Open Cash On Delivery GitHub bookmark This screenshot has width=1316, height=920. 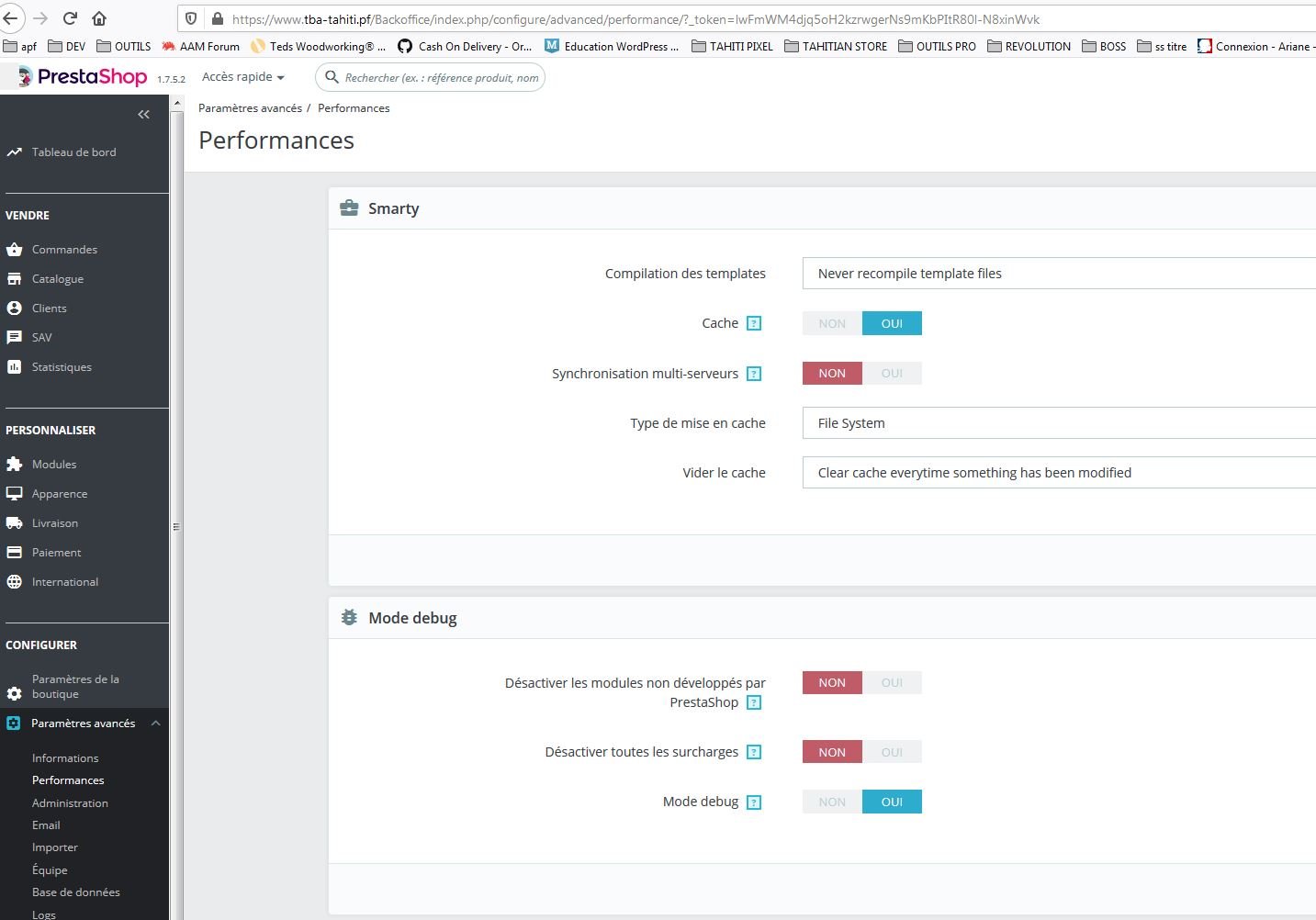coord(465,47)
